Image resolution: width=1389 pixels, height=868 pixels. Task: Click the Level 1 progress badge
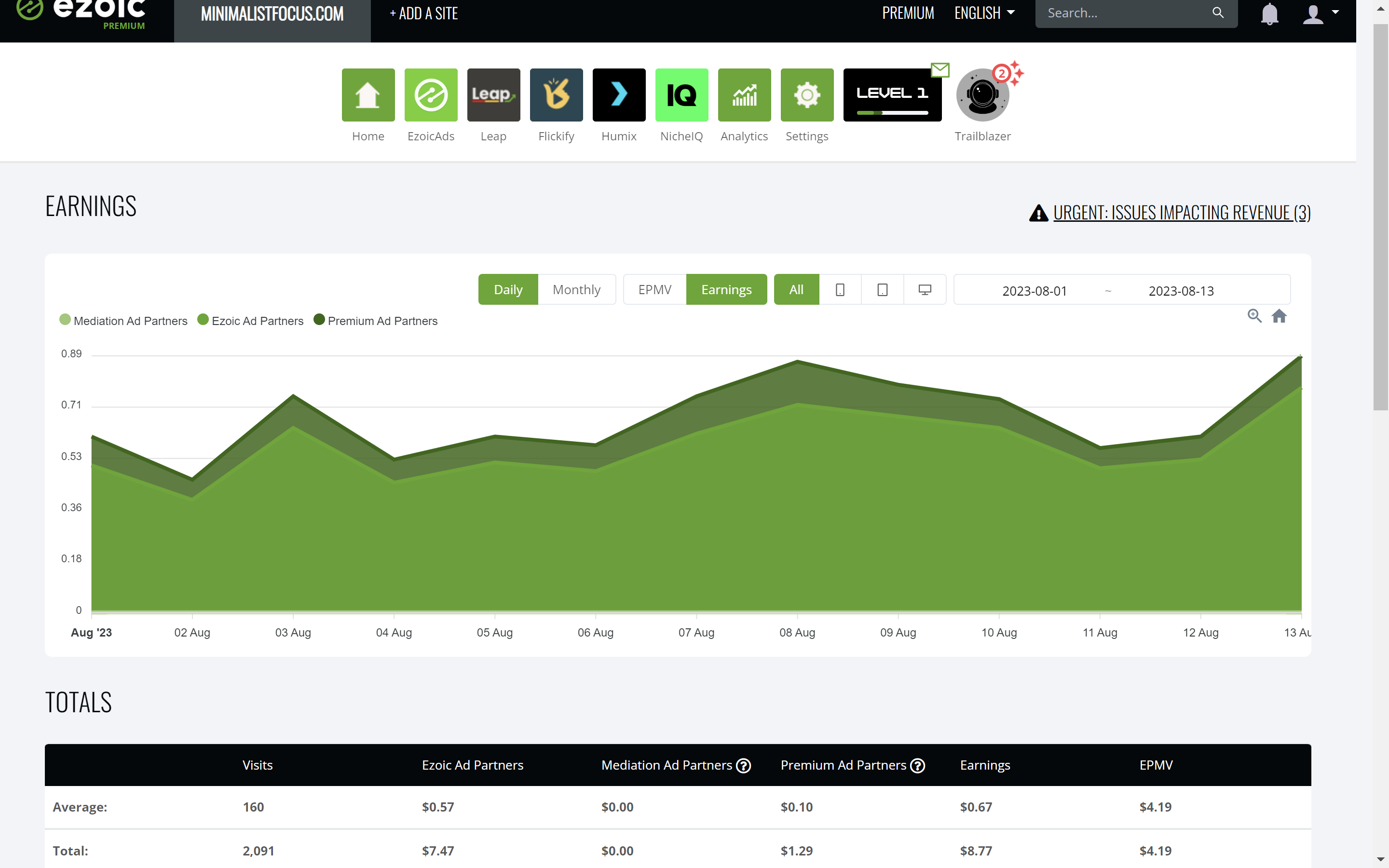[892, 95]
